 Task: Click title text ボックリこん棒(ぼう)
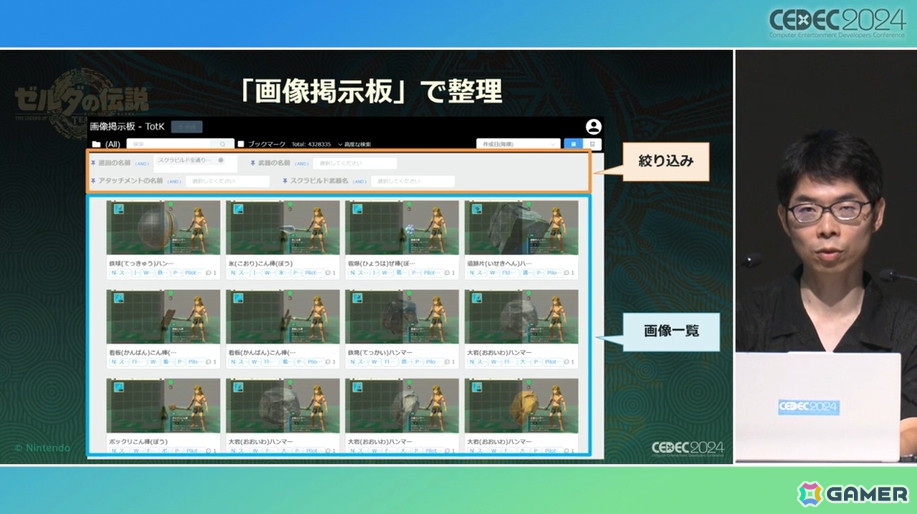click(x=139, y=441)
